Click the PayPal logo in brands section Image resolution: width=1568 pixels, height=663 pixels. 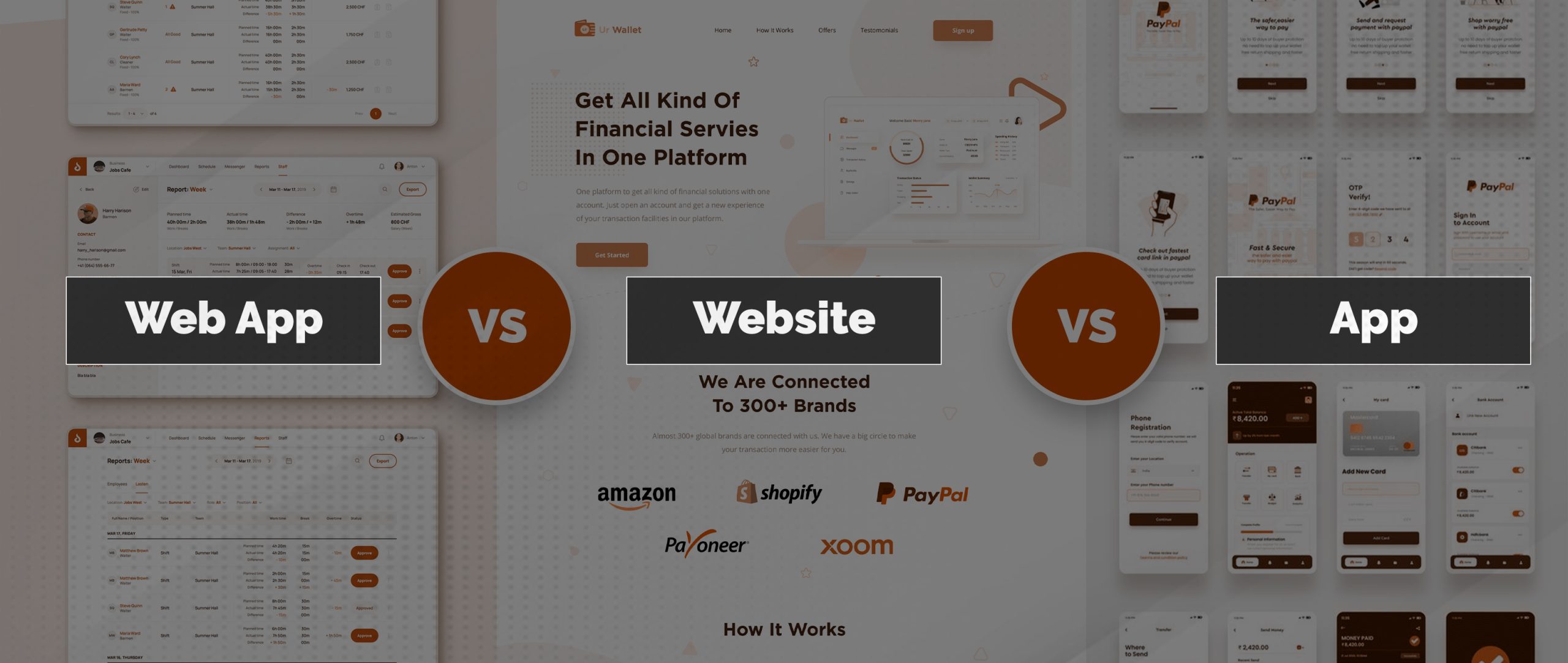[x=920, y=492]
